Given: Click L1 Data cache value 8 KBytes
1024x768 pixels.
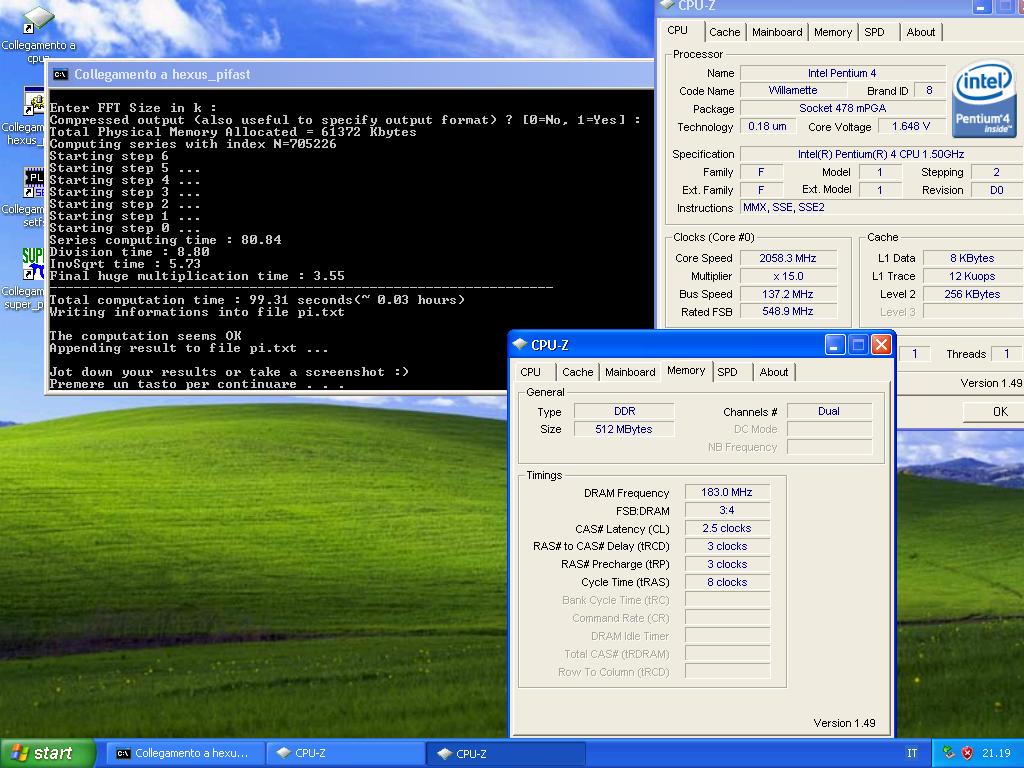Looking at the screenshot, I should (x=972, y=258).
